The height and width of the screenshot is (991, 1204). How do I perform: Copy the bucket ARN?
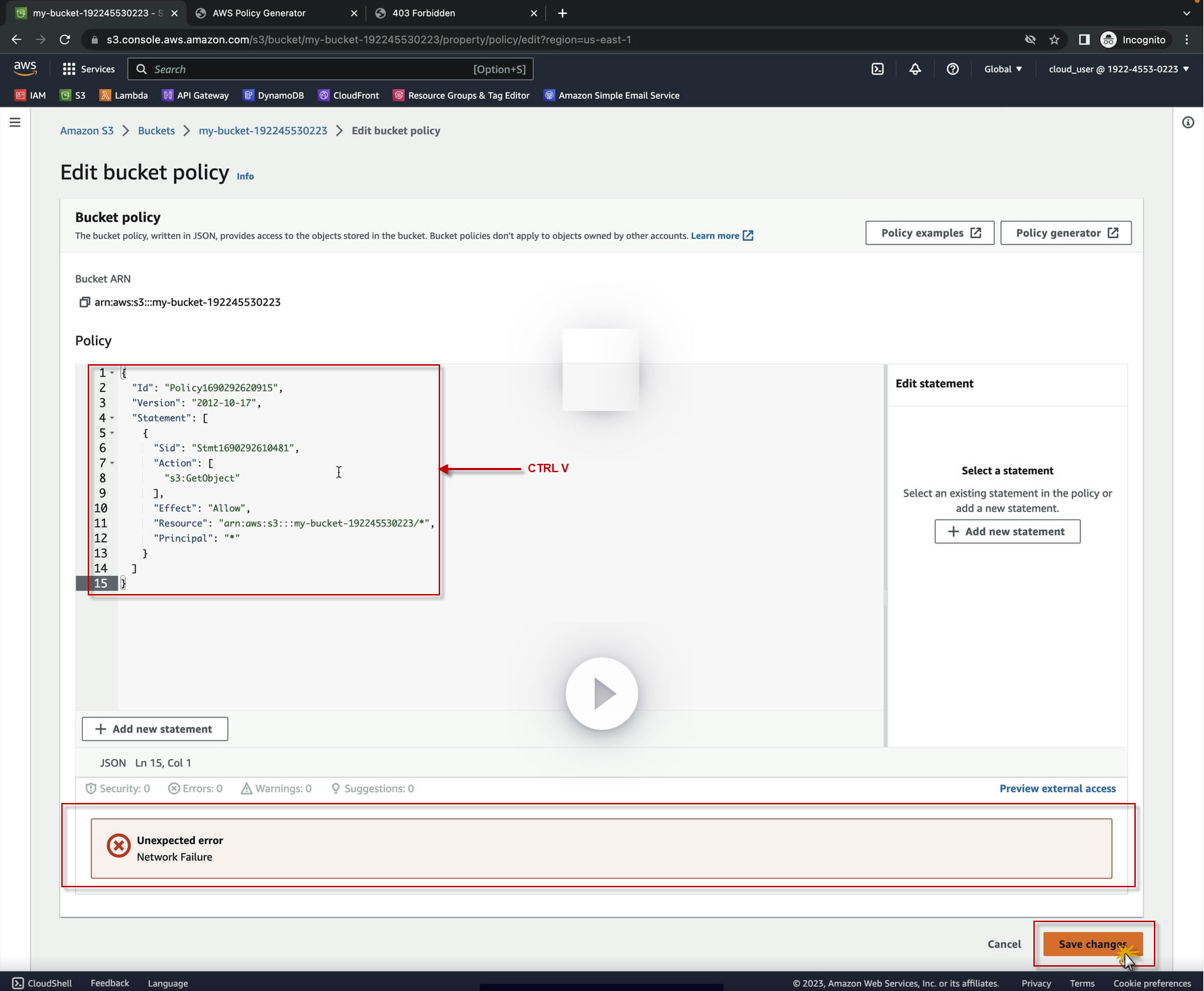84,302
